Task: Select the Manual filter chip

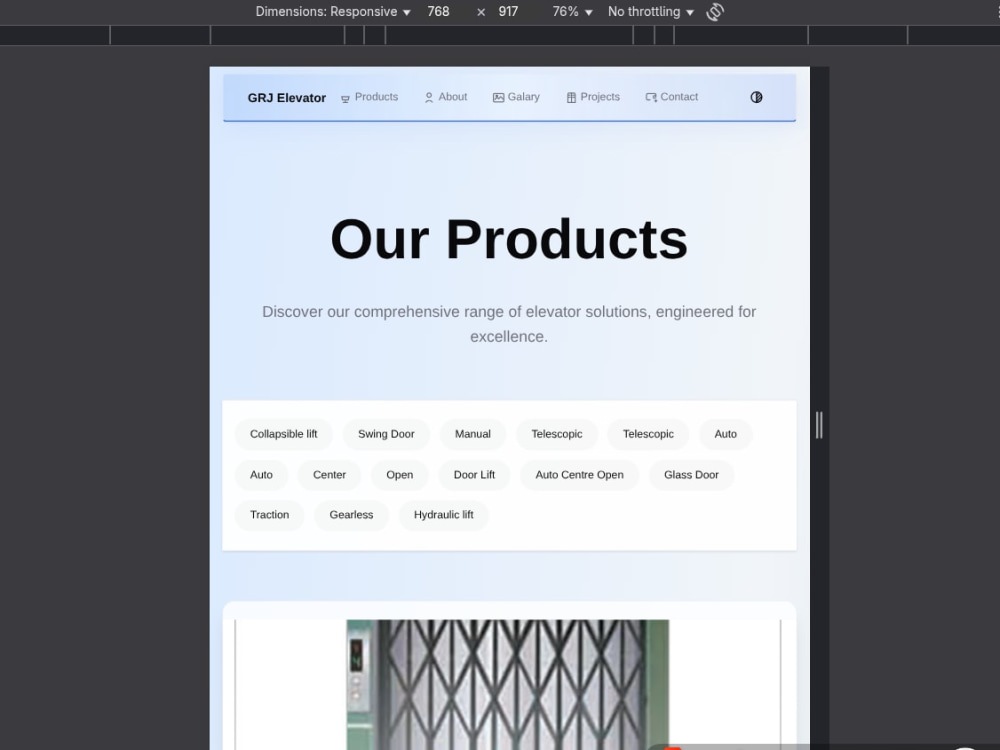Action: point(473,434)
